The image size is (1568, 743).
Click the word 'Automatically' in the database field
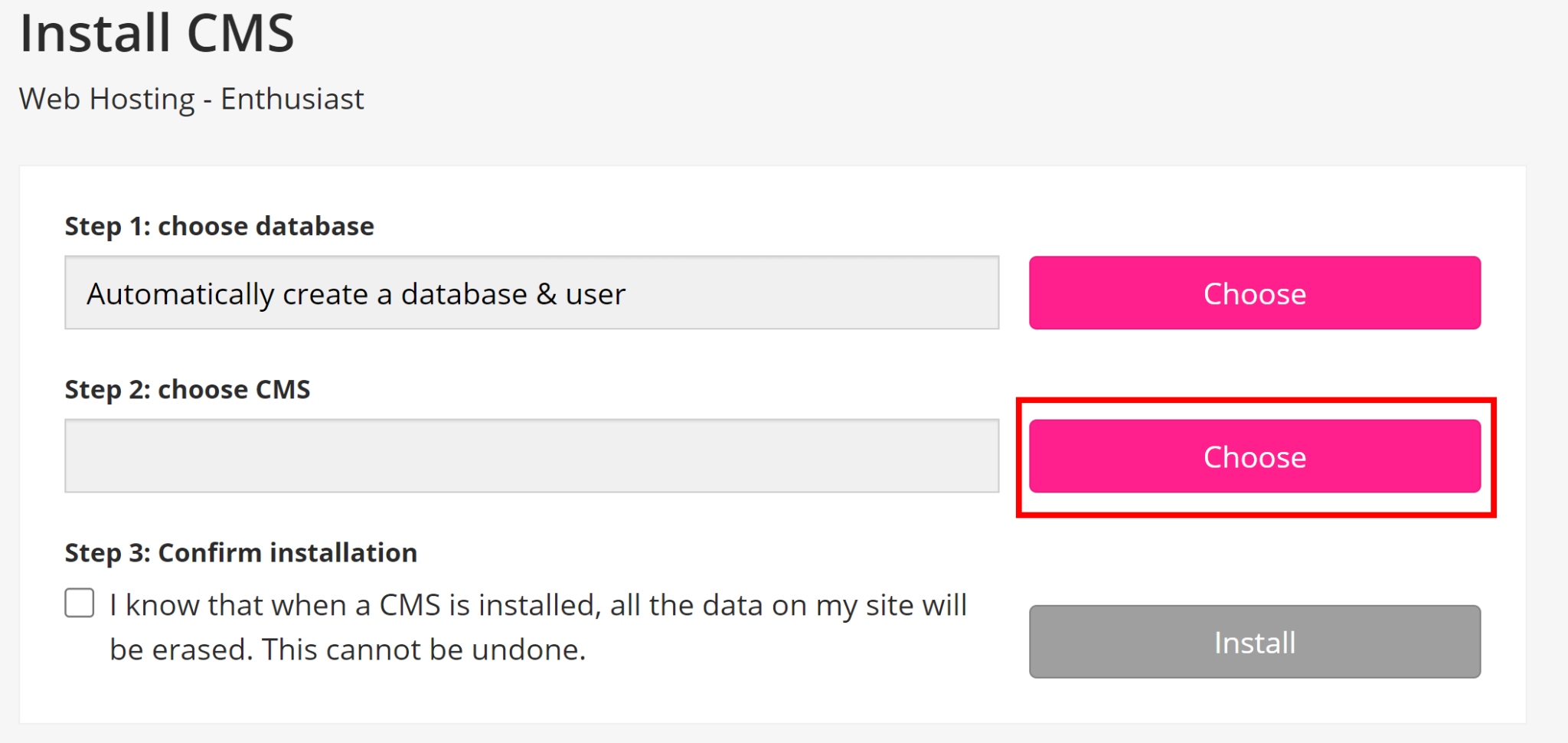[x=180, y=295]
